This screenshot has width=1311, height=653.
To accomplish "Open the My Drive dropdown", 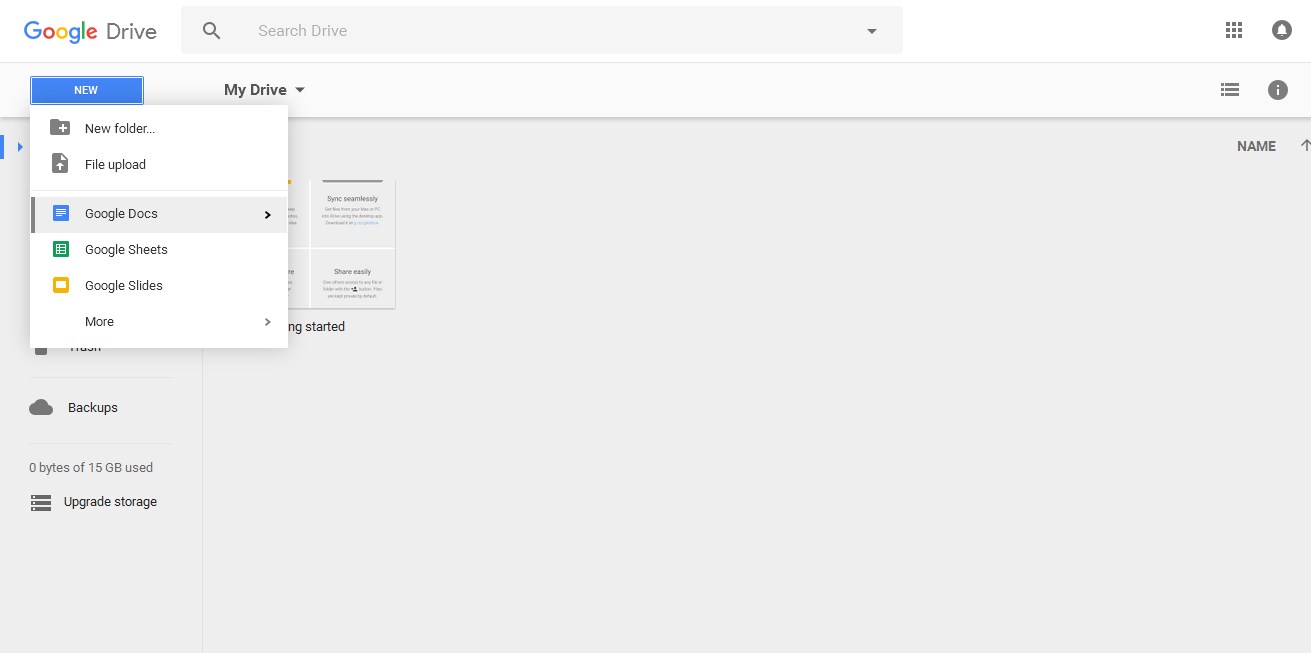I will tap(265, 90).
